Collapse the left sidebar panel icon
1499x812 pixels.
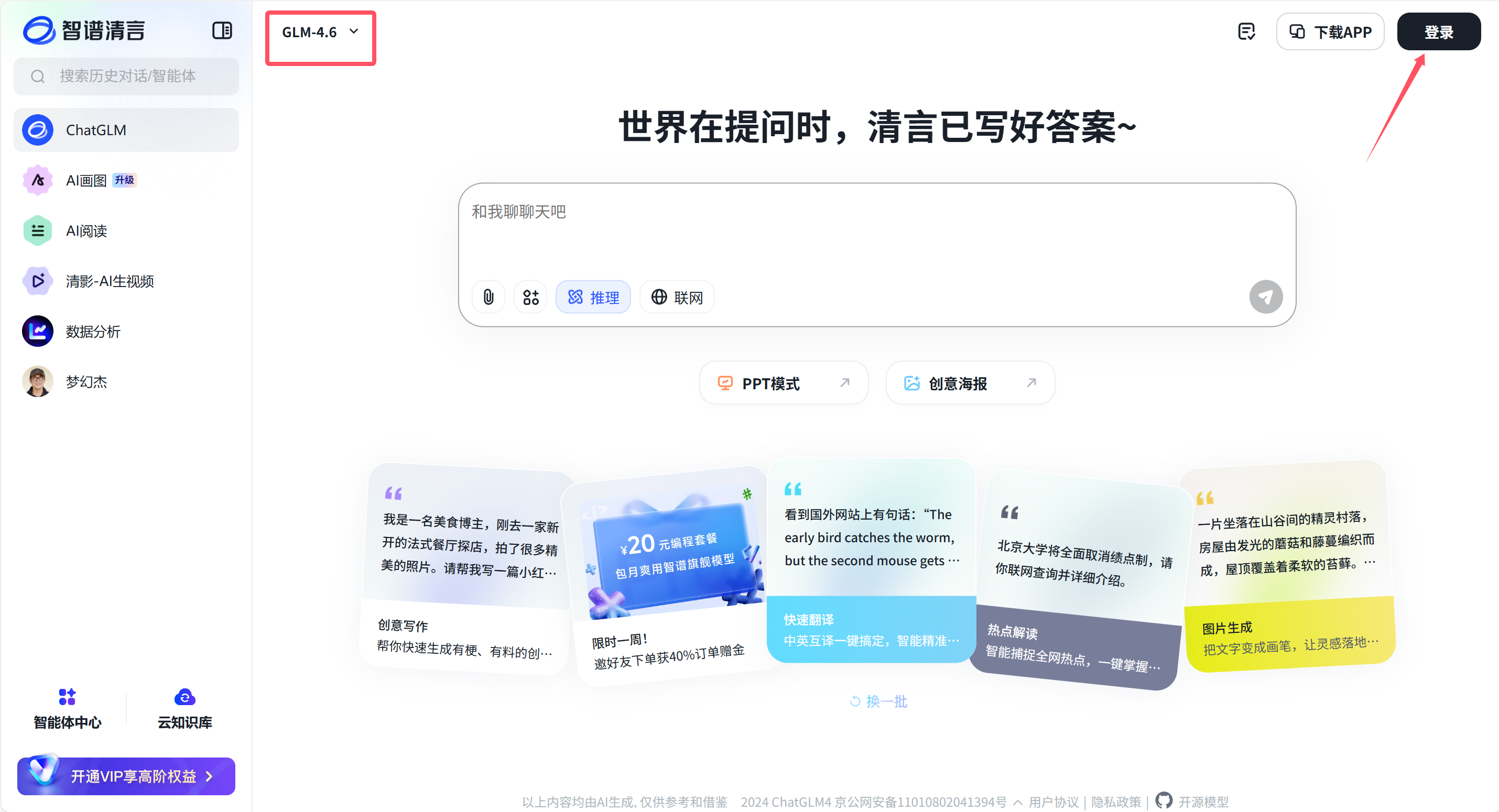(222, 31)
